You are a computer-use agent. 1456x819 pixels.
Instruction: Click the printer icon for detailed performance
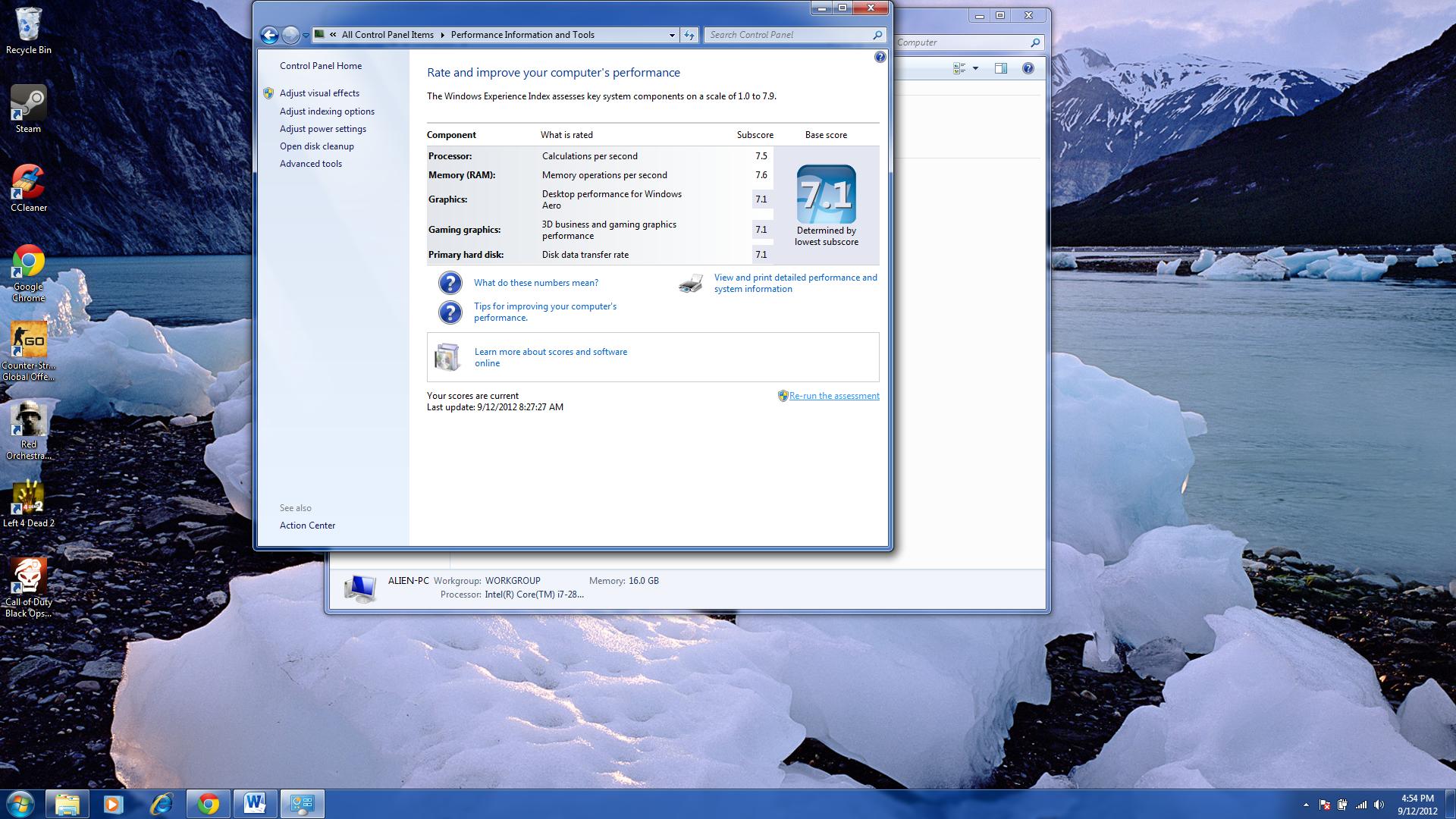click(691, 284)
